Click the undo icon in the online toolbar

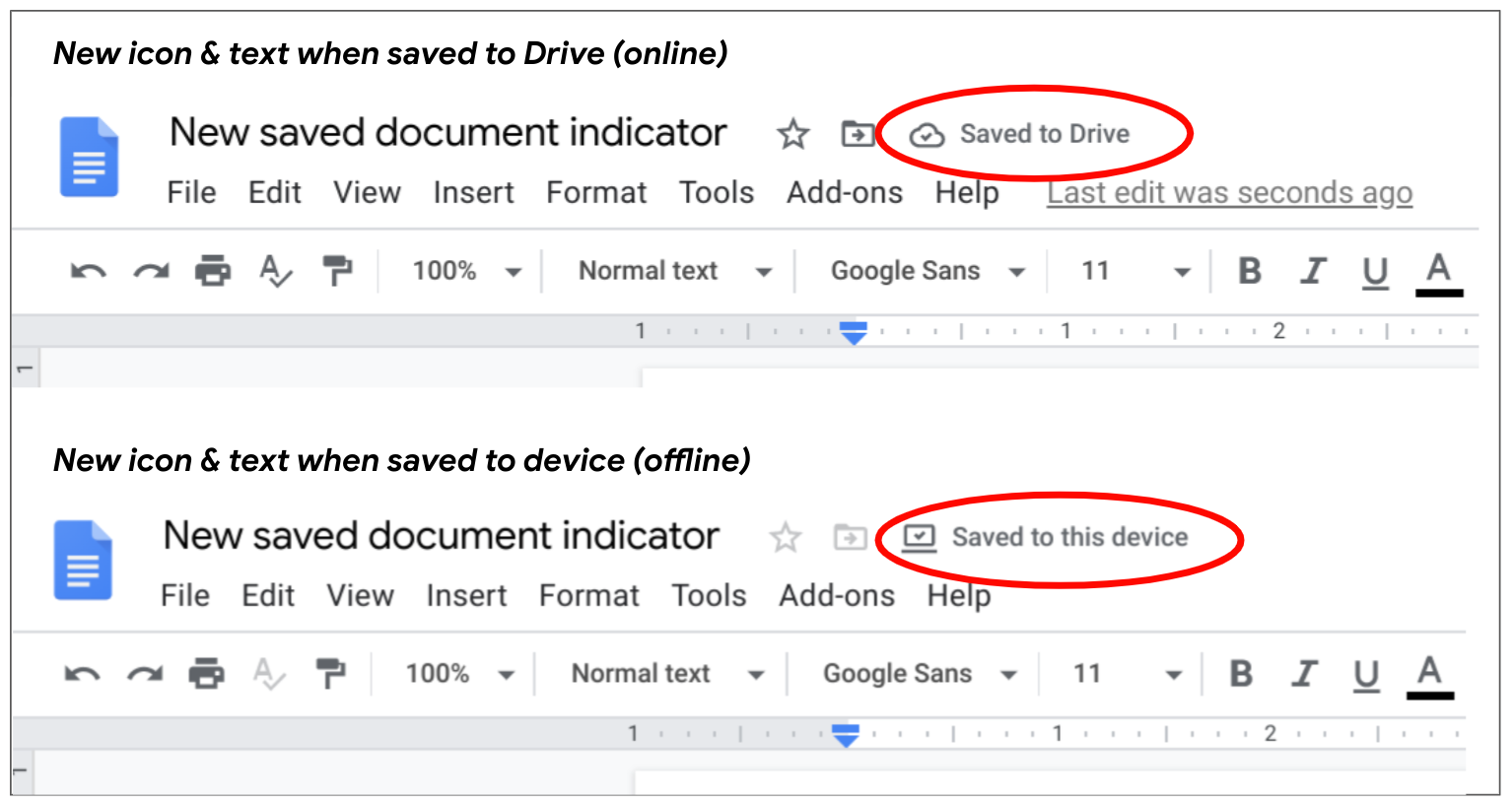point(88,271)
